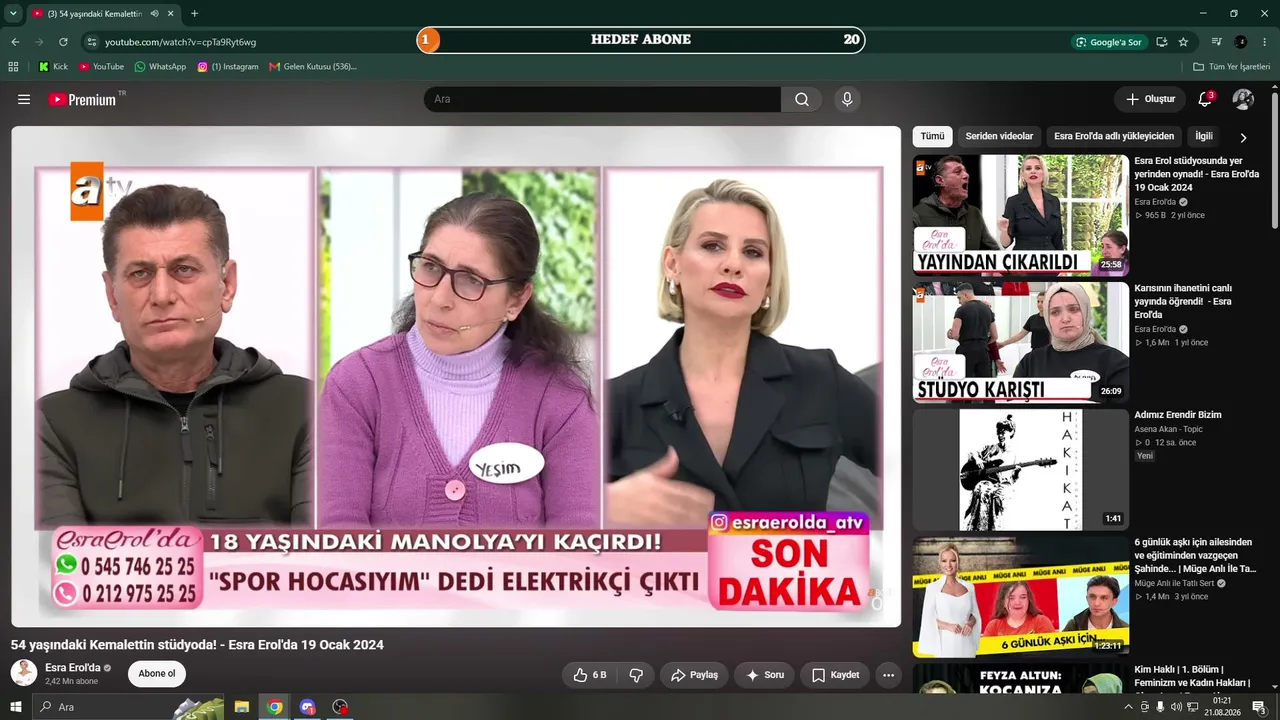Open 'Esra Erol stüdyosunda yer yerinden oynadı' title

click(x=1196, y=174)
